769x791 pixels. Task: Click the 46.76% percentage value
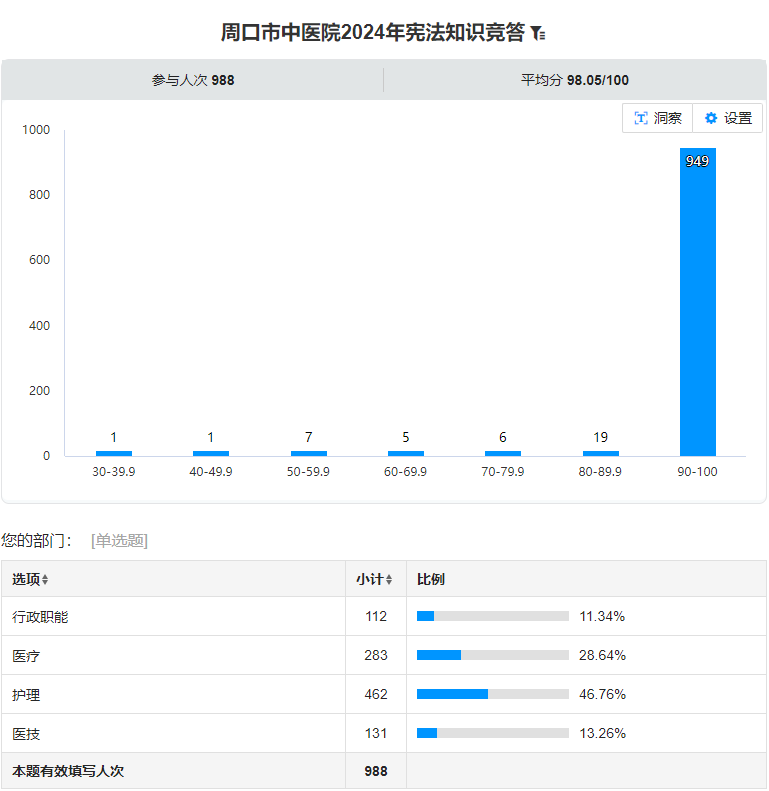point(602,694)
